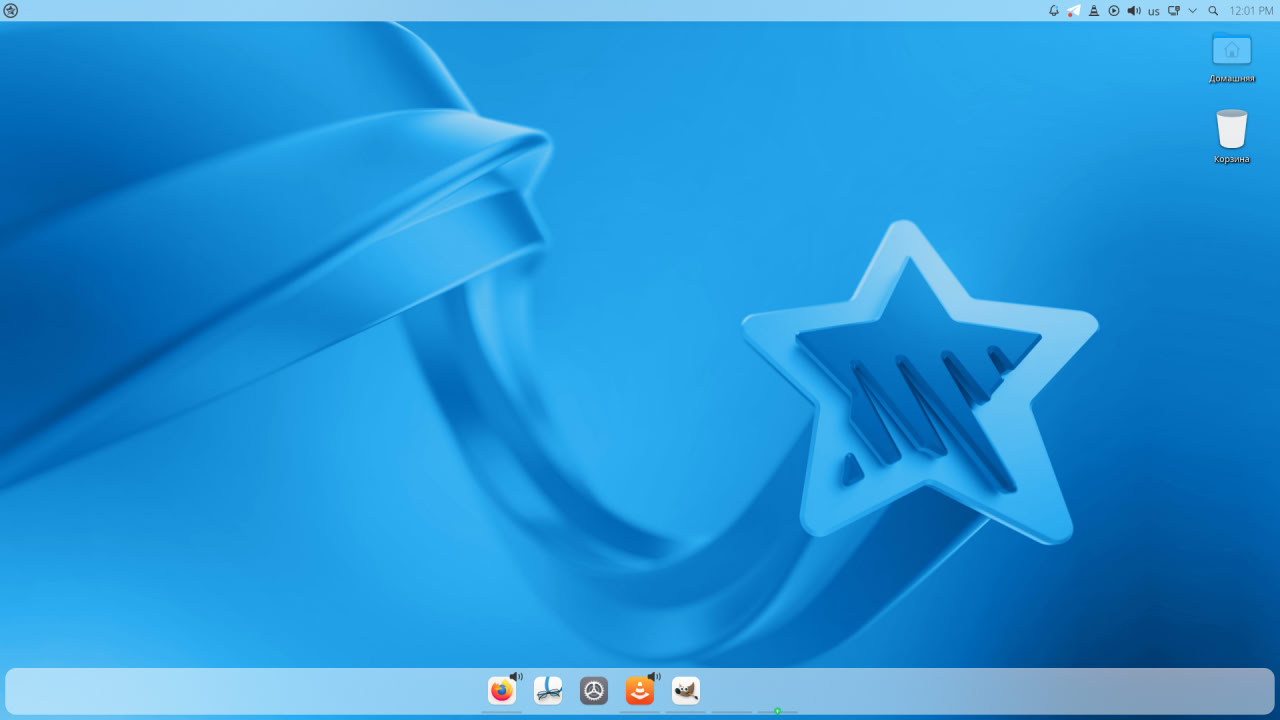Open the 12:01 PM clock calendar

pos(1251,11)
